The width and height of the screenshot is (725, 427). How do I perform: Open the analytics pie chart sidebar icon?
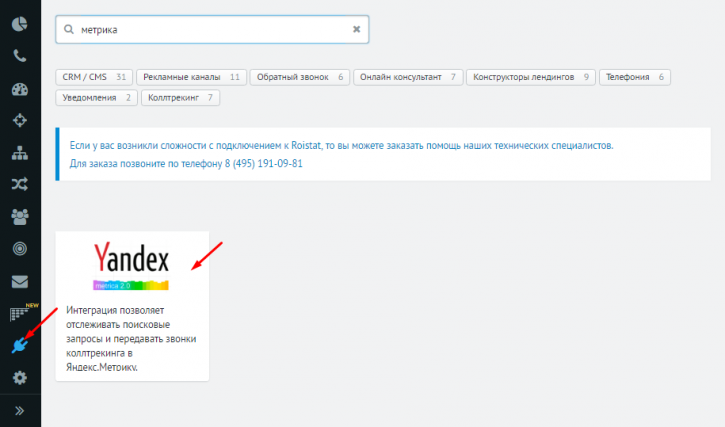(19, 24)
